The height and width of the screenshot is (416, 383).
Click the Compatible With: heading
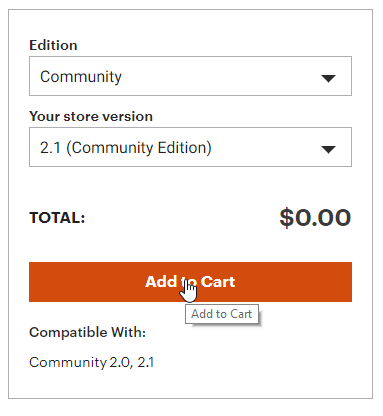click(x=88, y=332)
